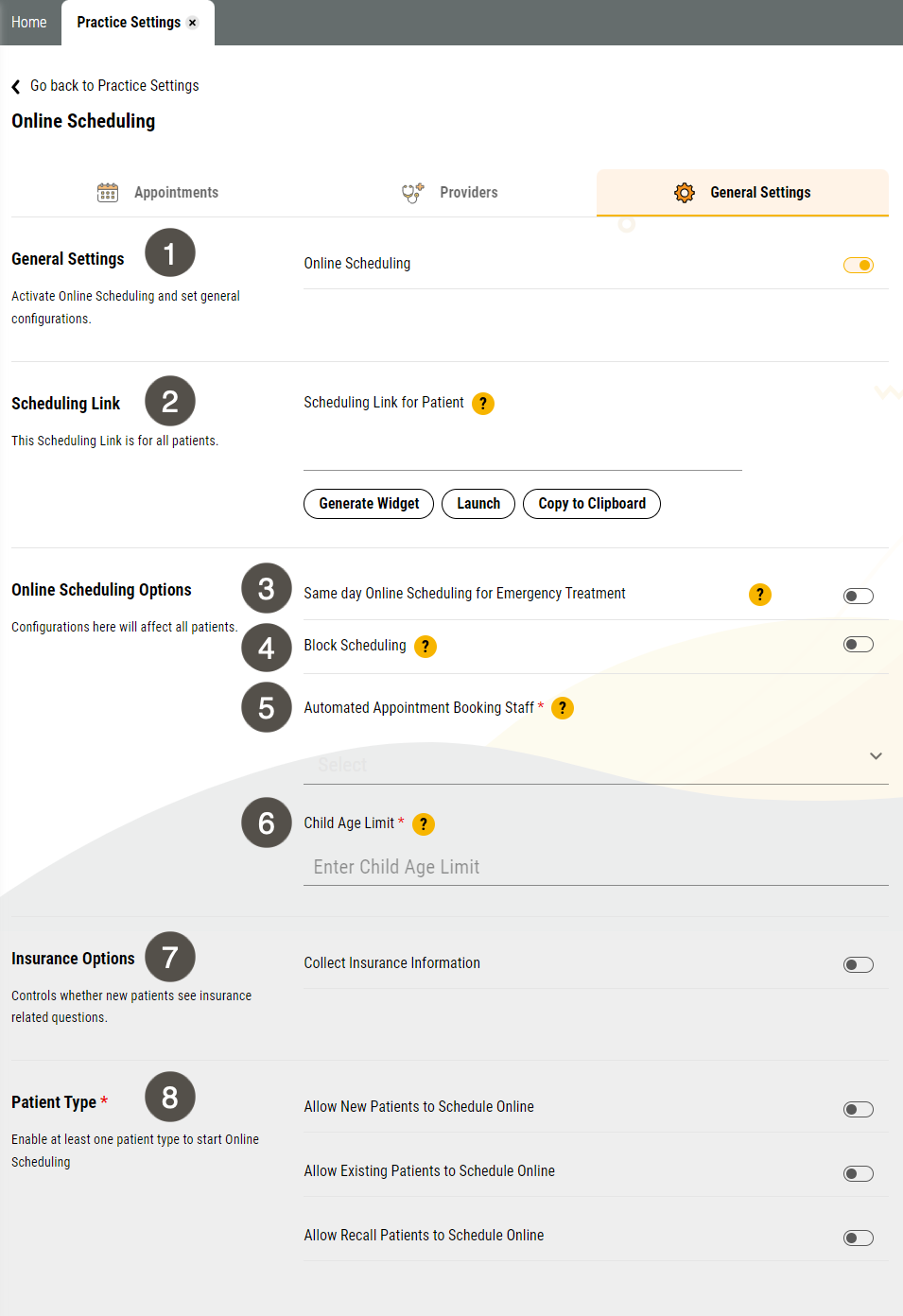Viewport: 903px width, 1316px height.
Task: Click the Insurance Options section title
Action: coord(73,959)
